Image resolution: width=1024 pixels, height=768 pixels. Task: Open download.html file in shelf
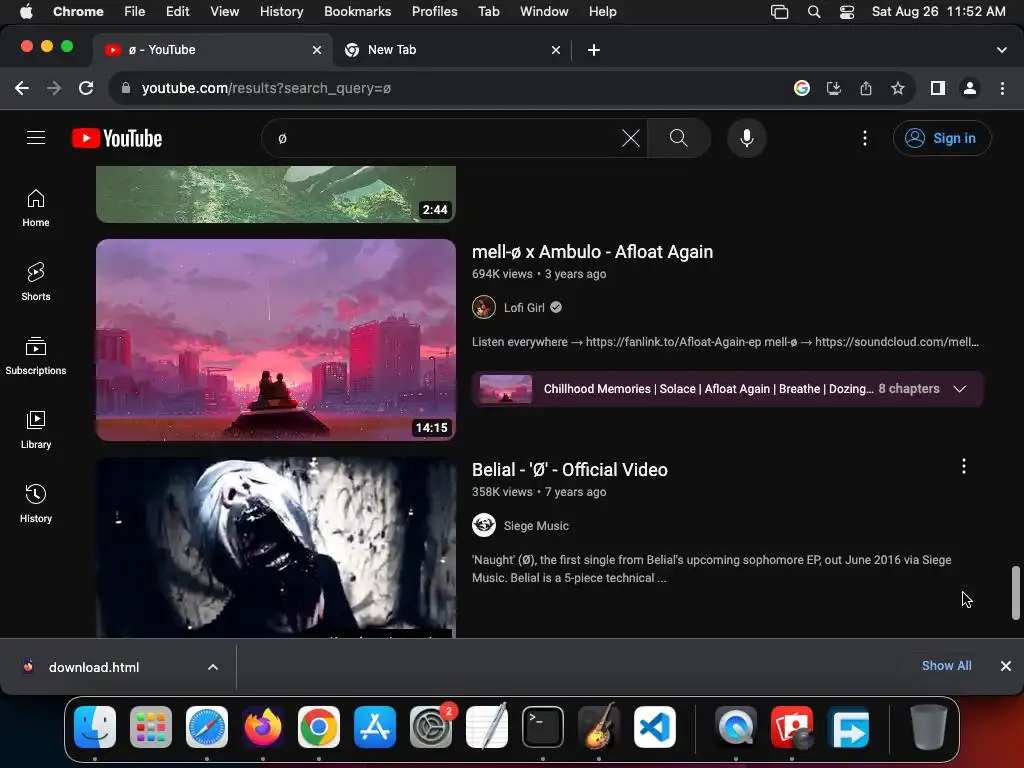click(x=94, y=667)
